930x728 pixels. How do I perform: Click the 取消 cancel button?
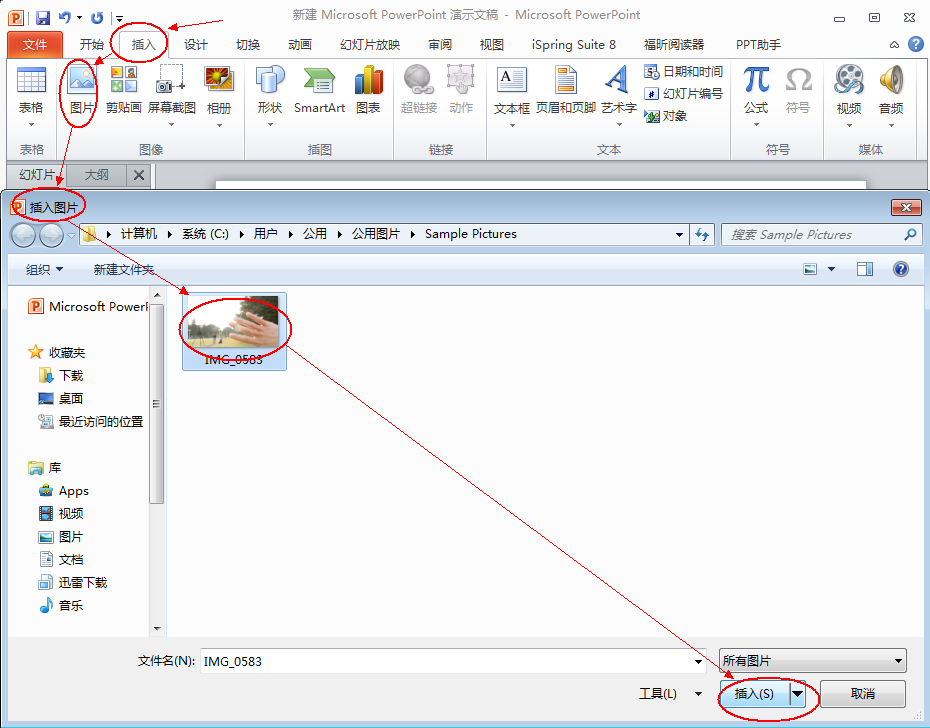pos(862,694)
